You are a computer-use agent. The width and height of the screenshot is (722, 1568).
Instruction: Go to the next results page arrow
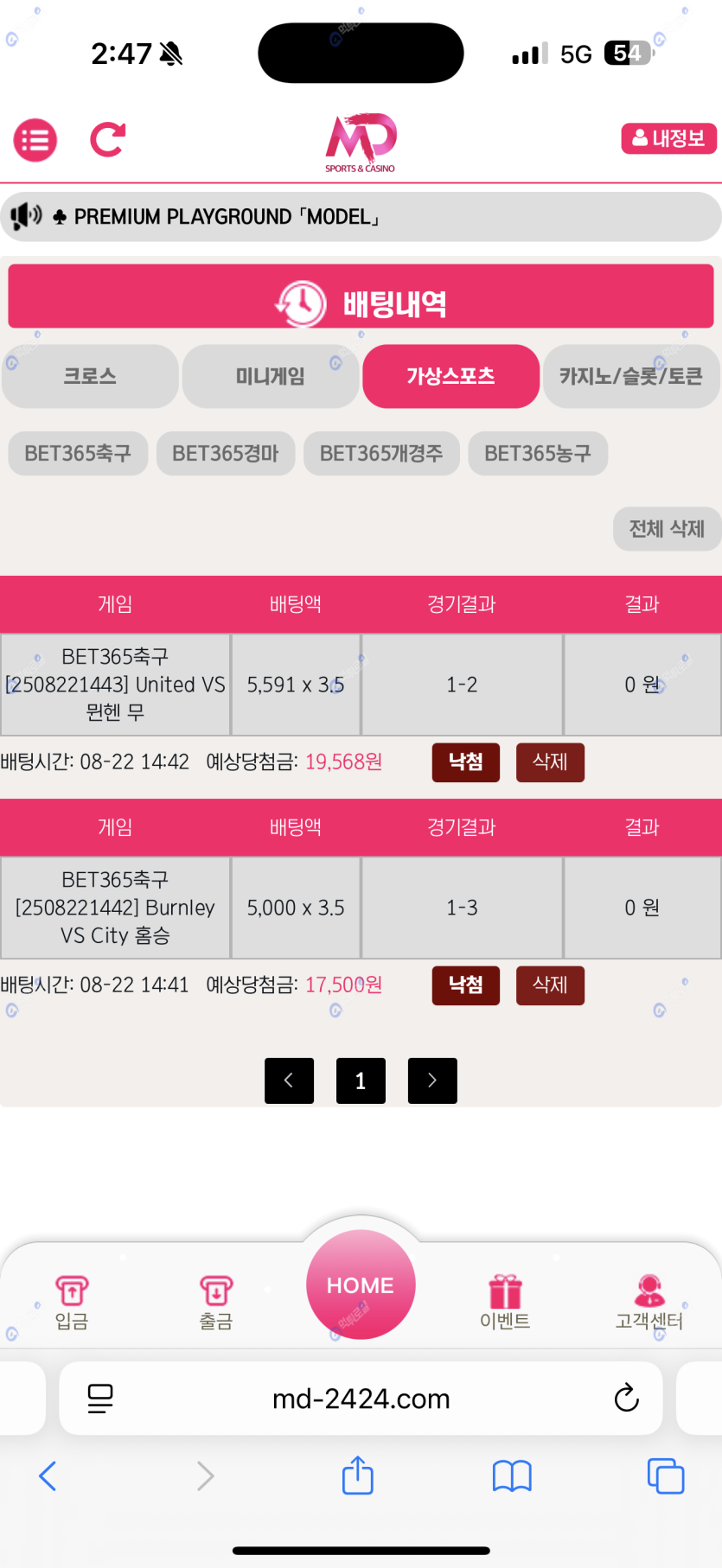(432, 1080)
